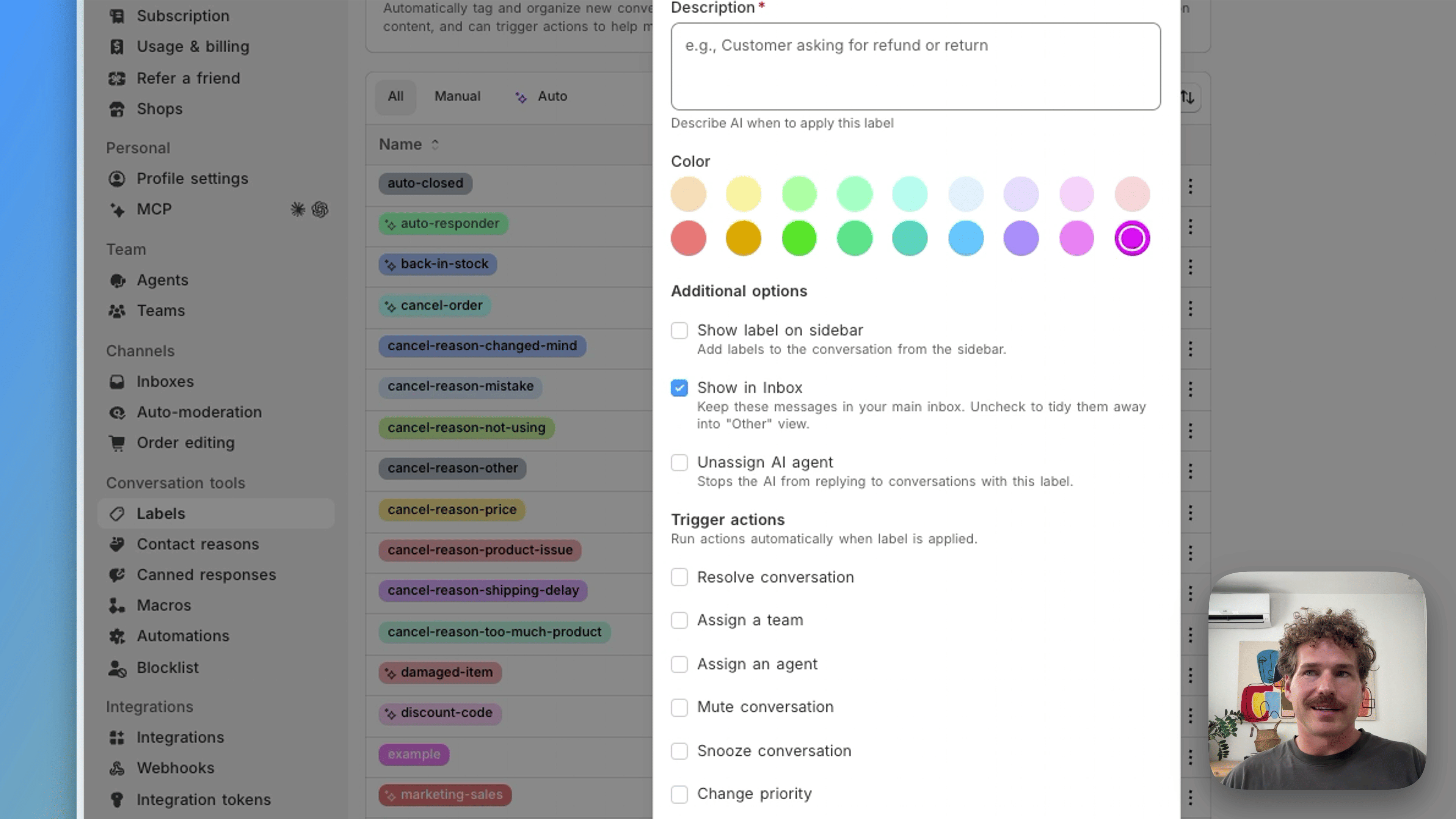Check Snooze conversation trigger action
The width and height of the screenshot is (1456, 819).
pos(679,751)
